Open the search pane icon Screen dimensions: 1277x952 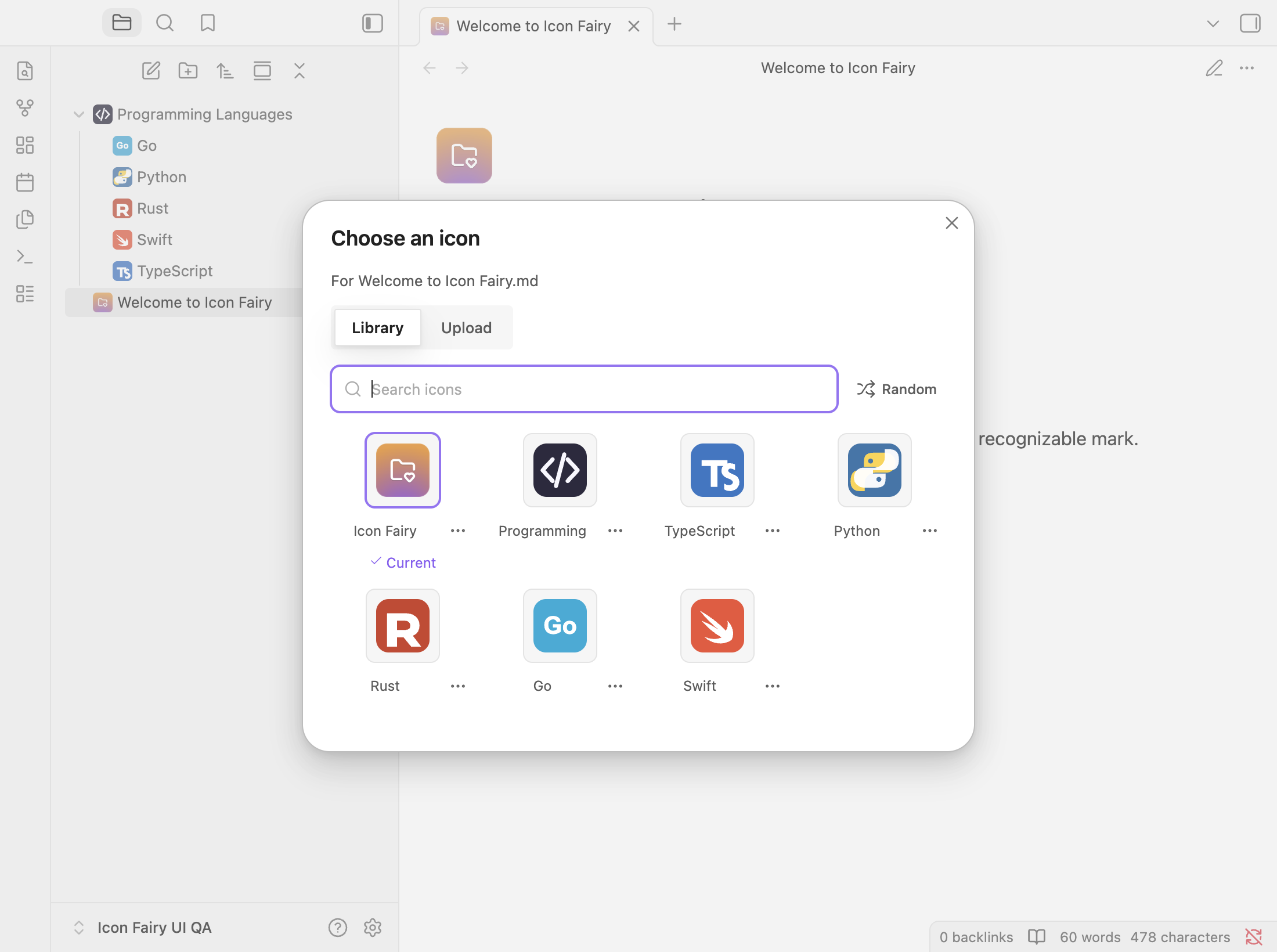pyautogui.click(x=165, y=23)
